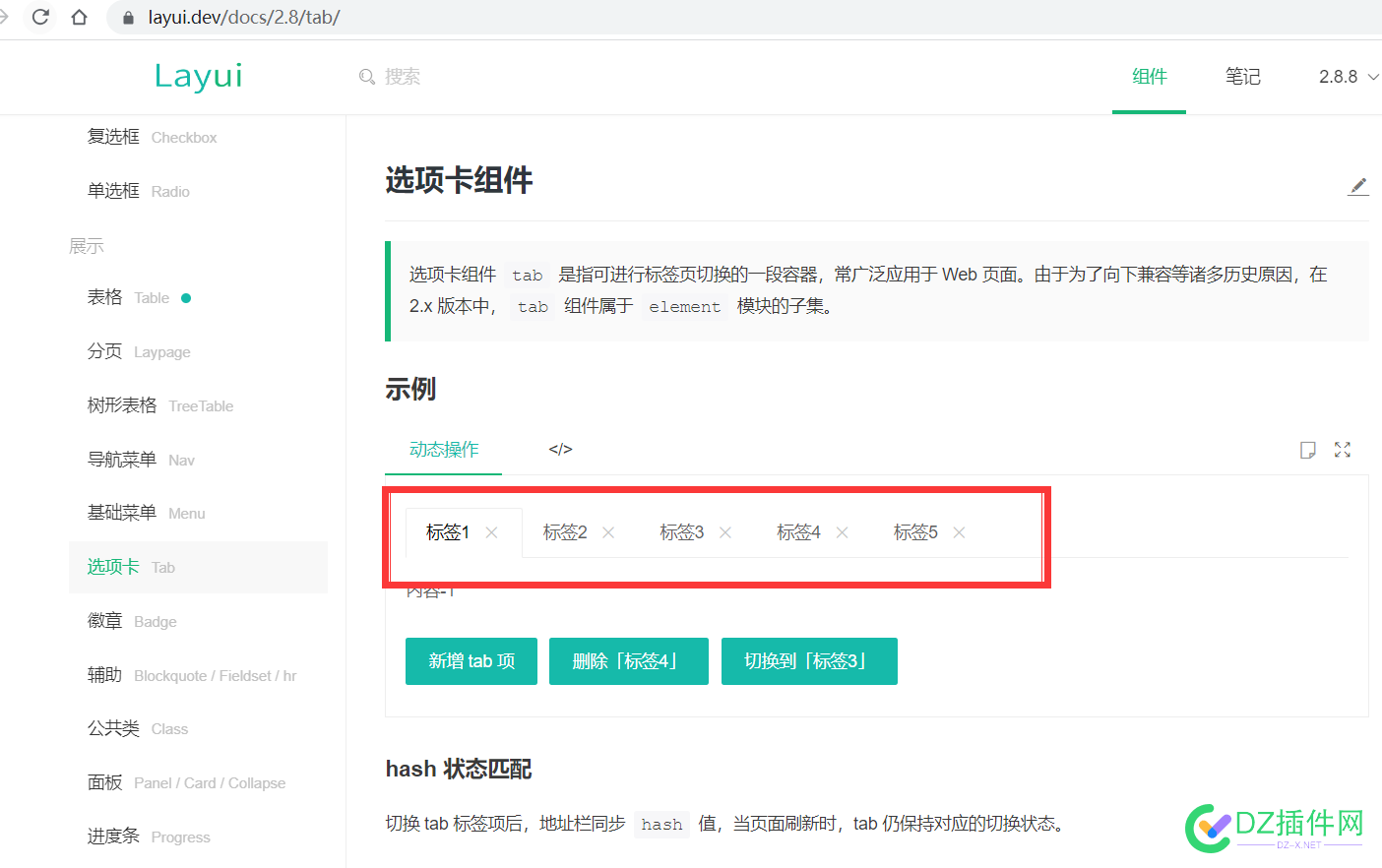Open 面板 Panel / Card / Collapse sidebar item

click(186, 782)
